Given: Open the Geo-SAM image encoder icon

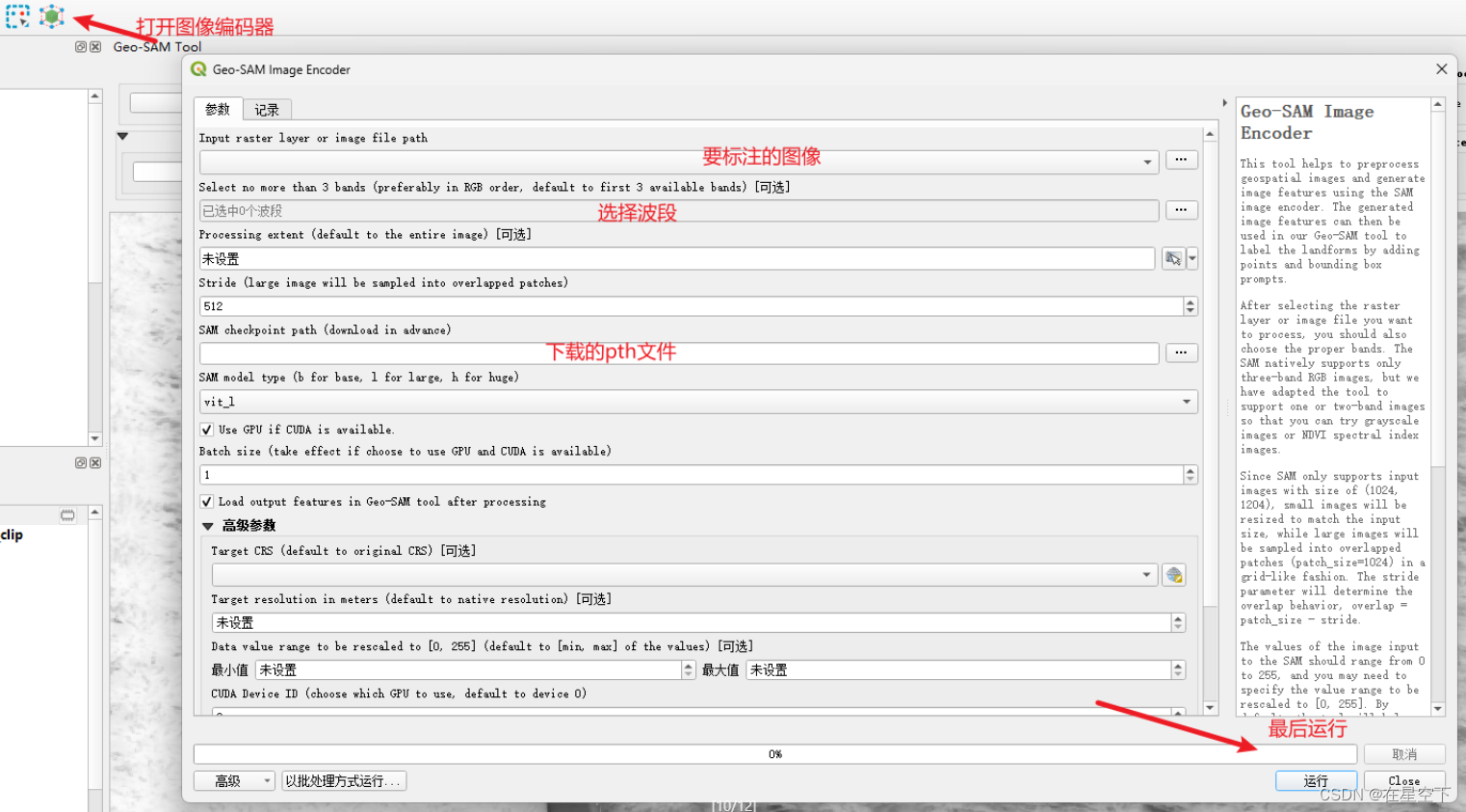Looking at the screenshot, I should pyautogui.click(x=52, y=16).
